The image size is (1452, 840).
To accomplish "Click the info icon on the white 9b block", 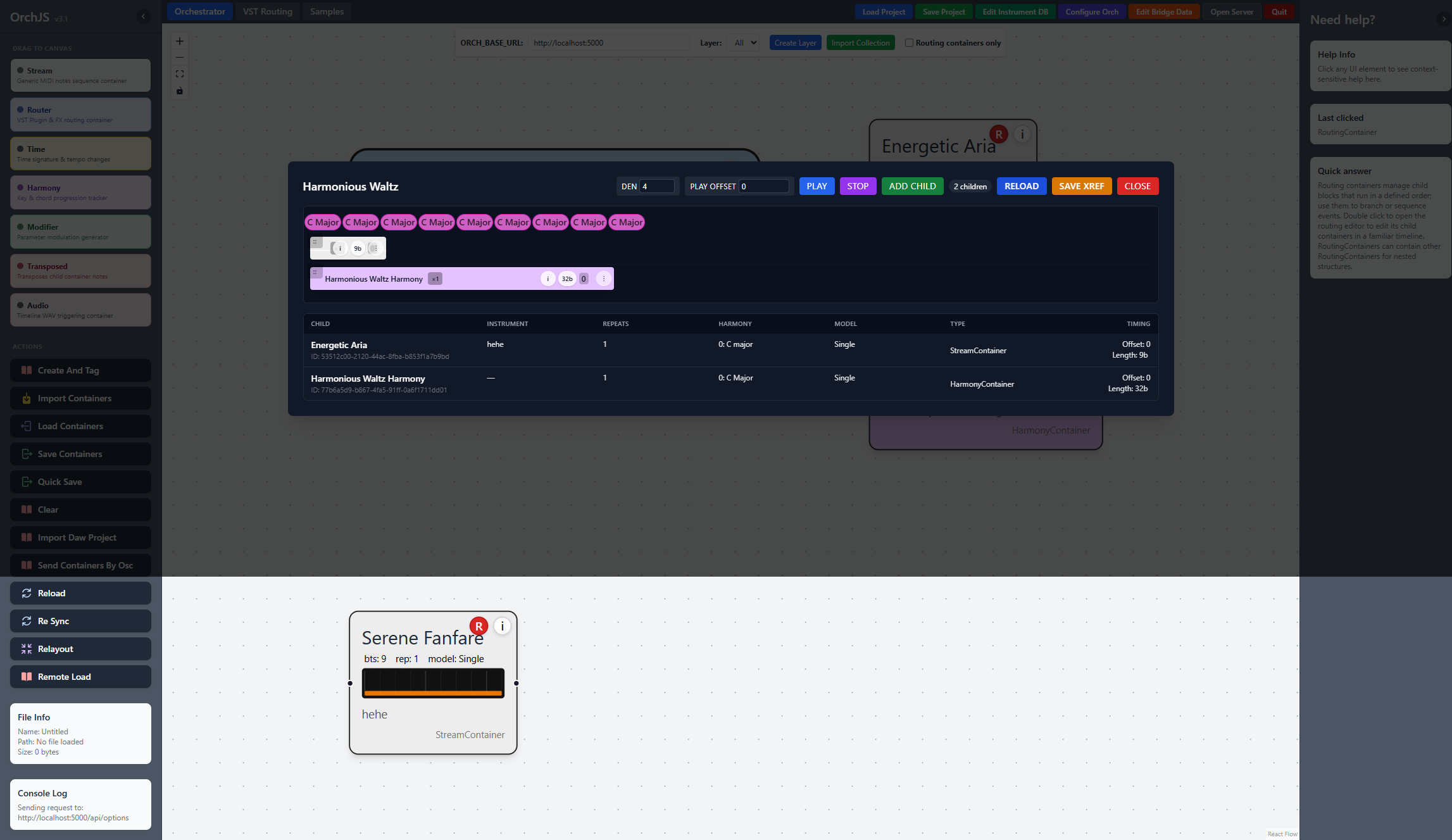I will [340, 248].
